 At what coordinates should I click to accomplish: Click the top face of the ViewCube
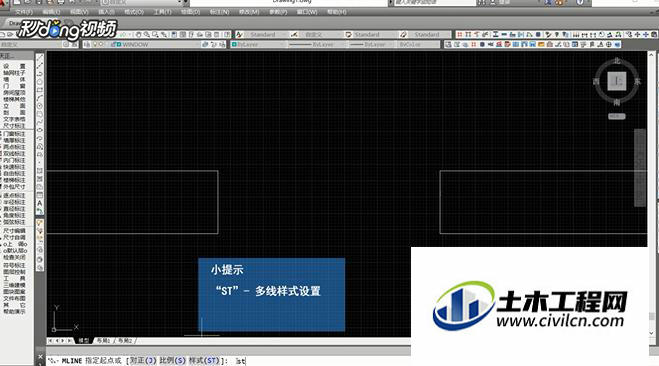617,81
